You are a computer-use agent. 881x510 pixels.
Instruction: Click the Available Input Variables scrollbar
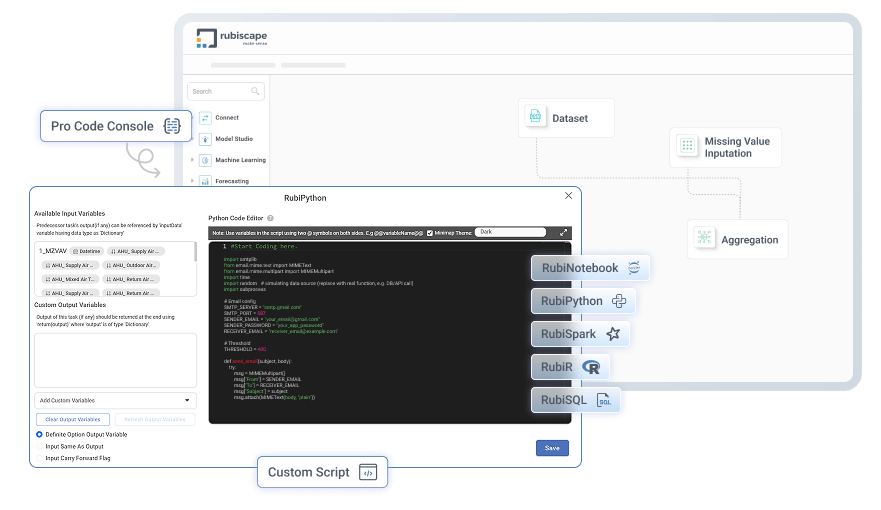point(195,252)
